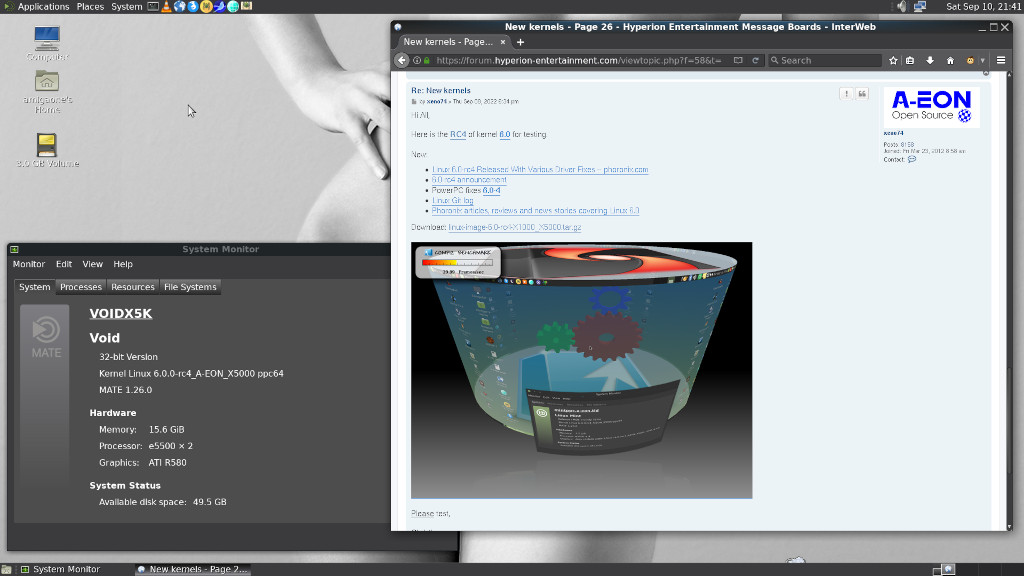Screen dimensions: 1024x576
Task: Open the volume control in the system tray
Action: coord(901,7)
